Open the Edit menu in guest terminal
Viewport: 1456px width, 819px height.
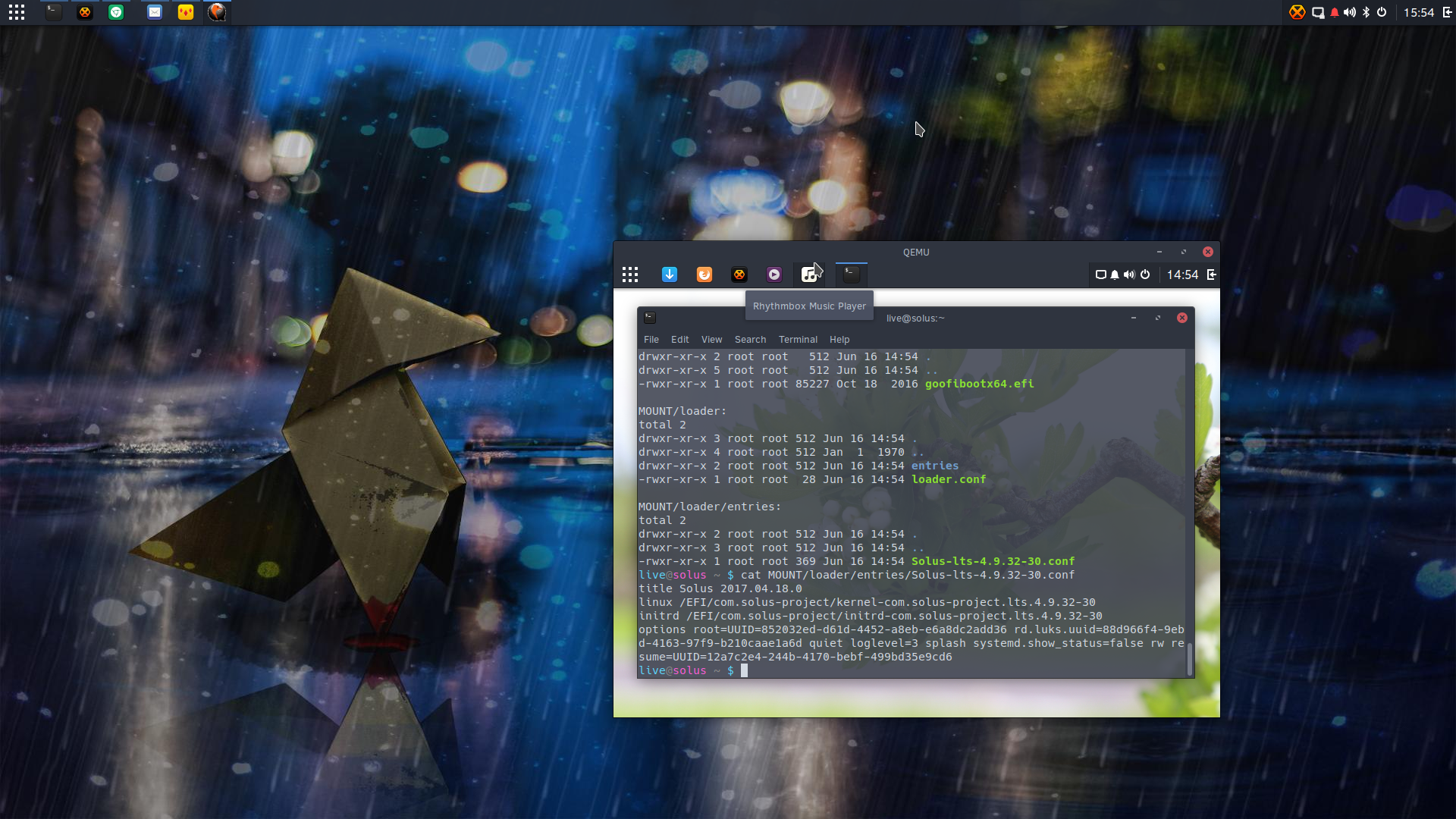coord(679,340)
